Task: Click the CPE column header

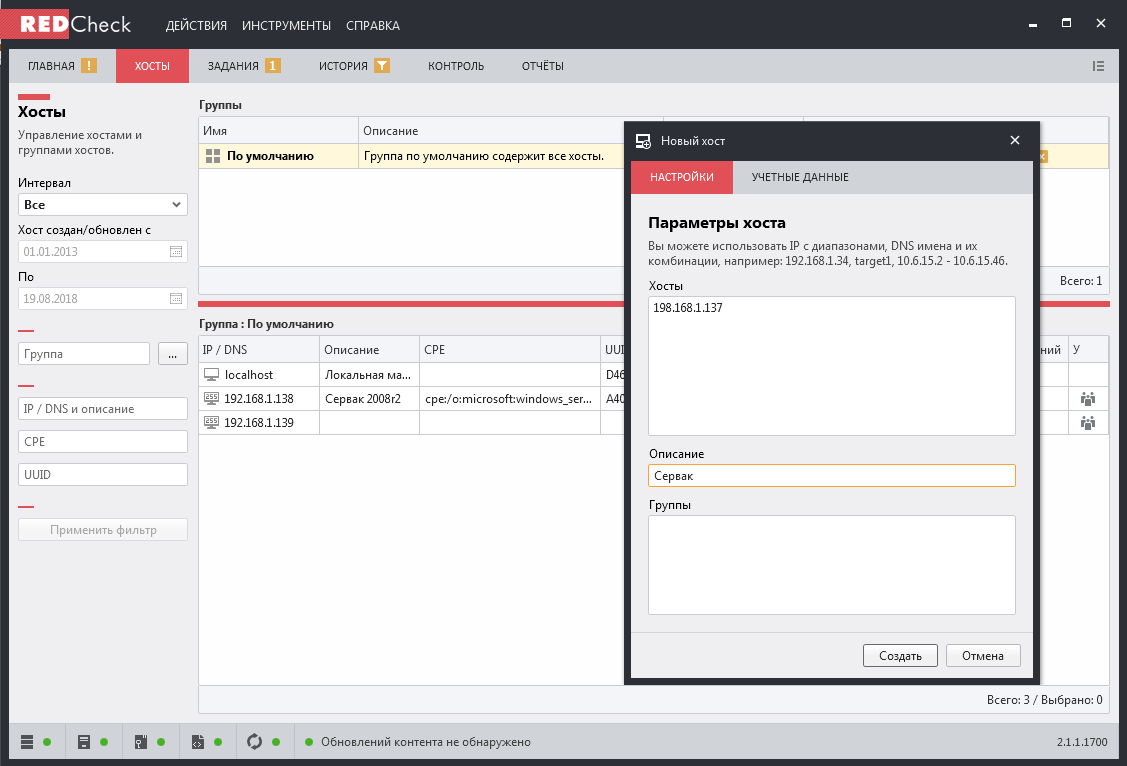Action: tap(510, 349)
